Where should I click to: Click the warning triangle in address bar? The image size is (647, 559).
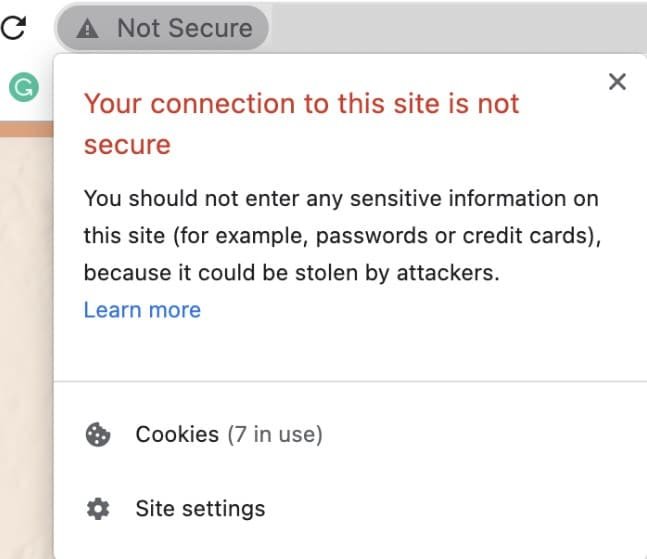pyautogui.click(x=89, y=29)
